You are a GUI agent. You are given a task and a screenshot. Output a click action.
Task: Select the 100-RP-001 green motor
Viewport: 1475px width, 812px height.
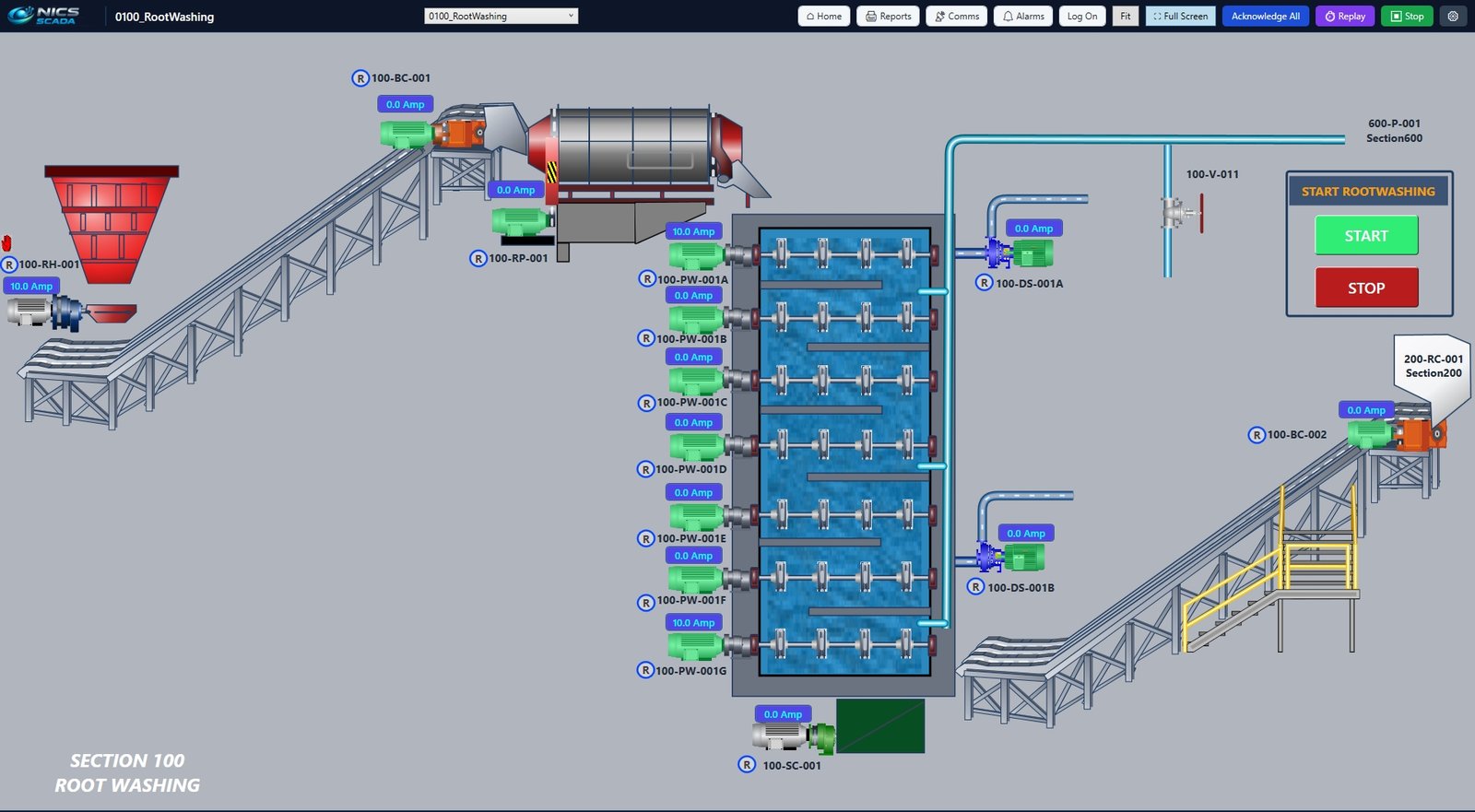point(522,222)
